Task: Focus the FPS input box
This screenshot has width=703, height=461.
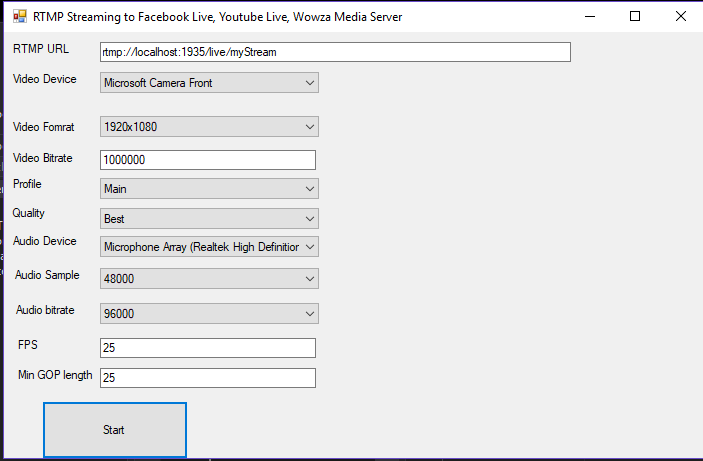Action: coord(208,348)
